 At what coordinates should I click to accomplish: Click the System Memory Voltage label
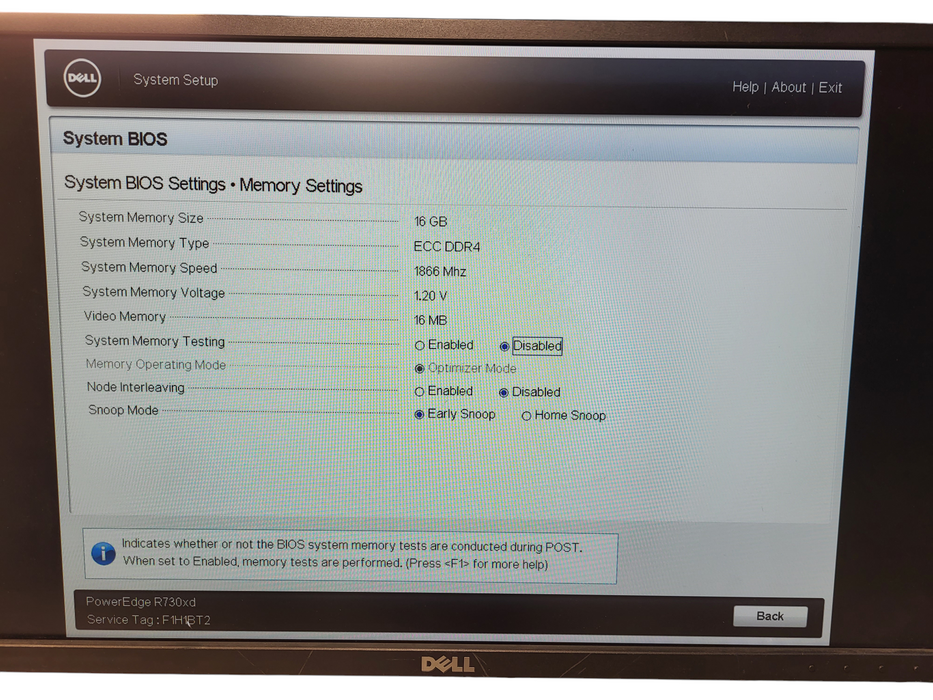[154, 292]
